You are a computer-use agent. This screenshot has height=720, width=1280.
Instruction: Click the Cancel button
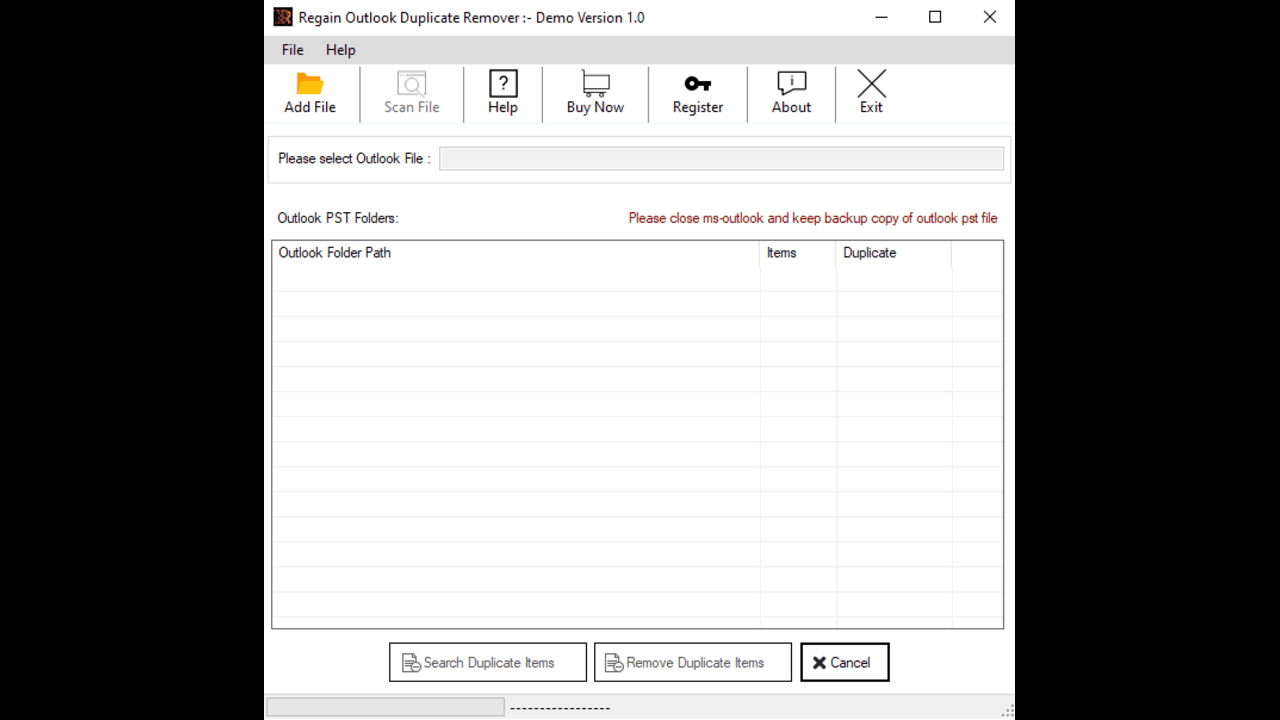[x=845, y=662]
